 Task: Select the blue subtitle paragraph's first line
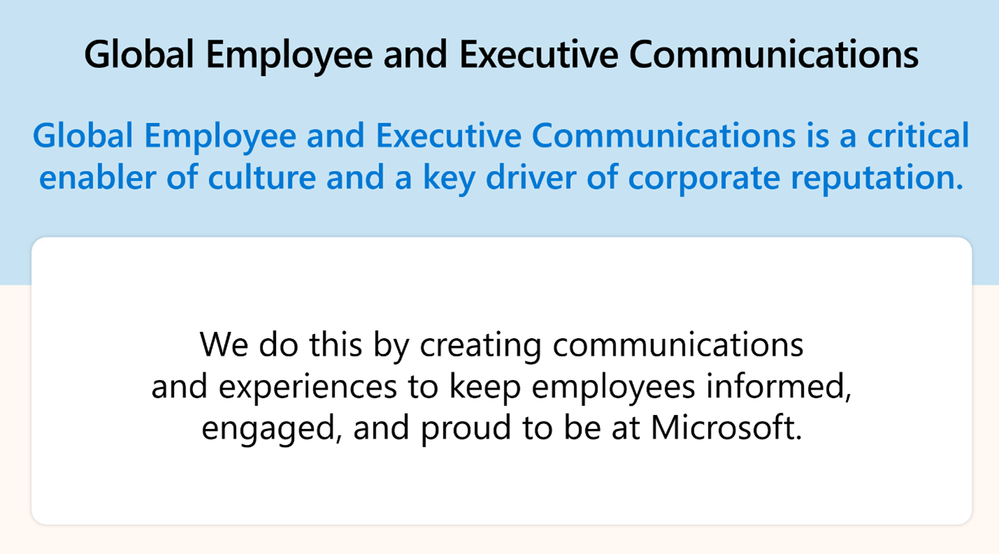pyautogui.click(x=501, y=136)
